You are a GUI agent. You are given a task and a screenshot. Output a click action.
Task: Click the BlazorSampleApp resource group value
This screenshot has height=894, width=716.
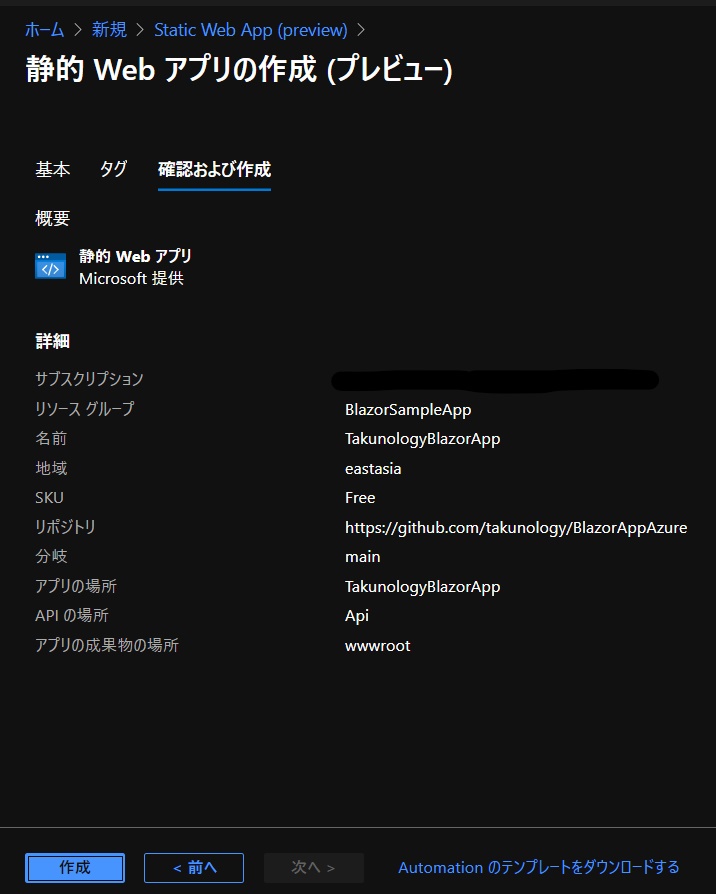pyautogui.click(x=408, y=409)
